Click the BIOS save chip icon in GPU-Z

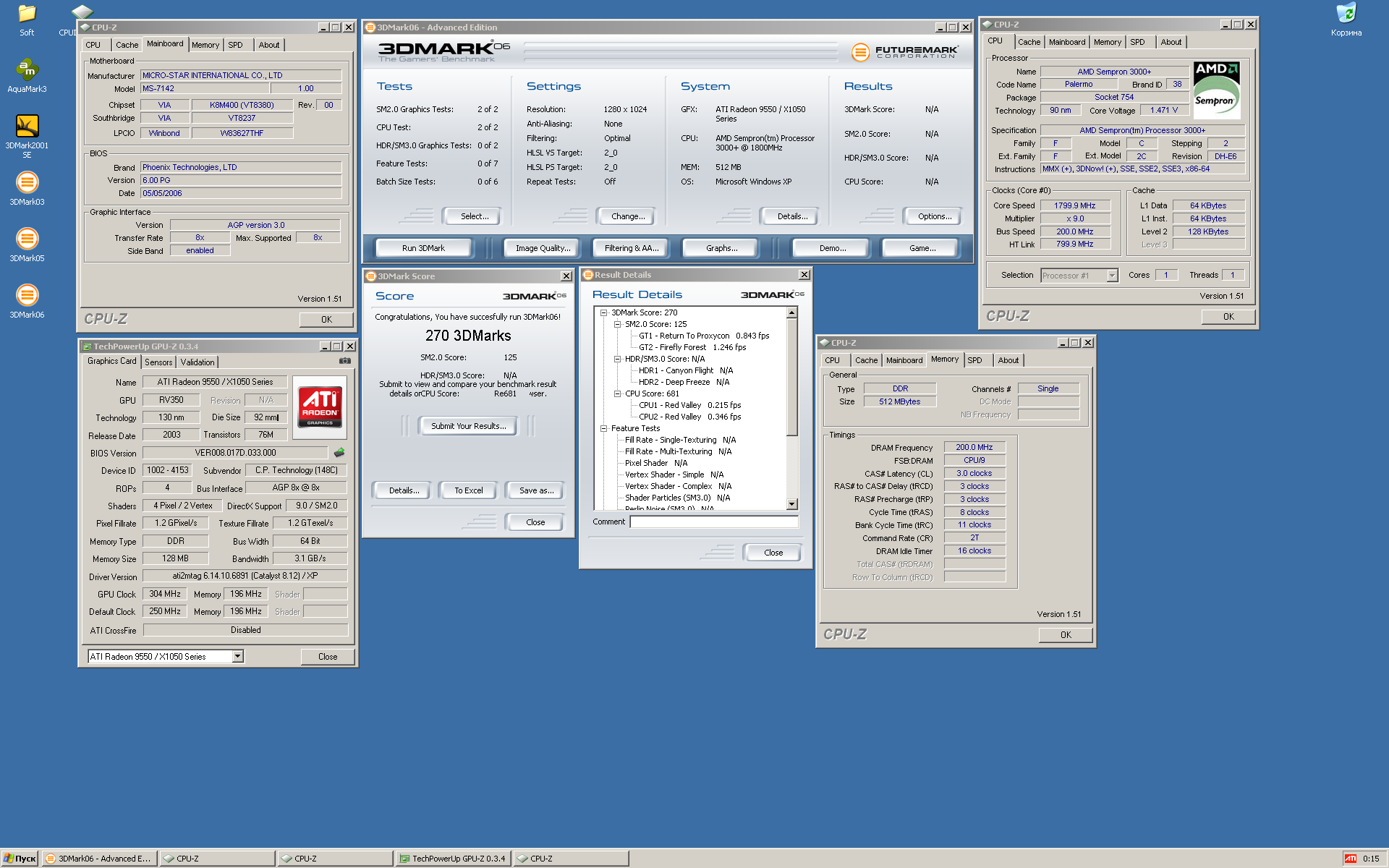339,453
